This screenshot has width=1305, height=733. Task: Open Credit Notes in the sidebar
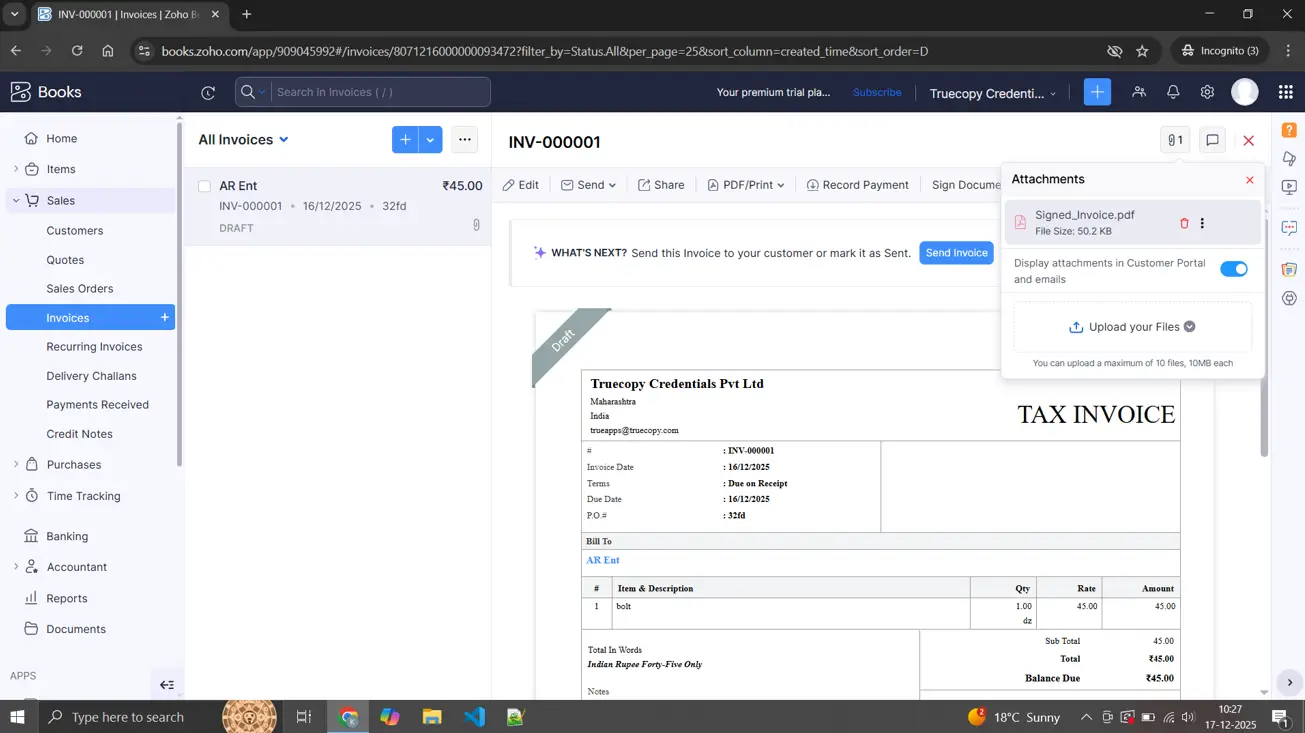[79, 434]
